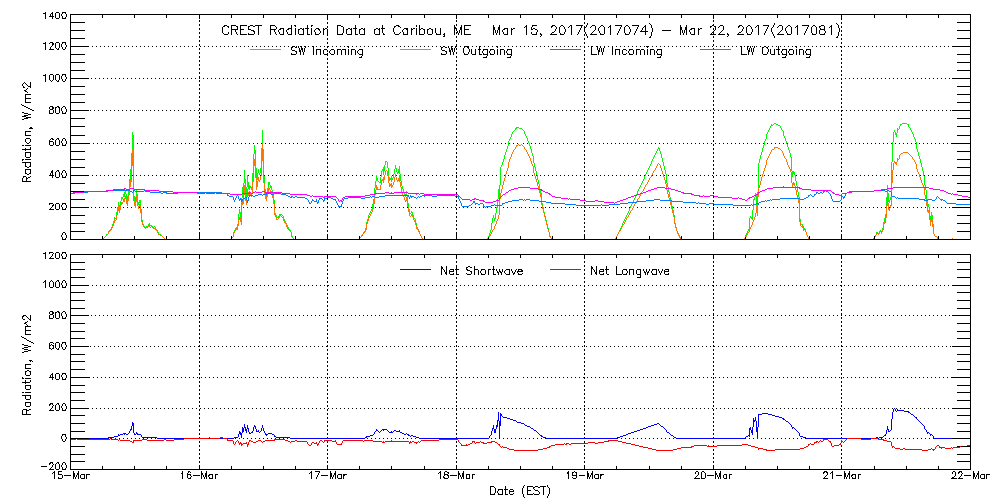
Task: Click the blue Net Shortwave legend line
Action: click(417, 270)
